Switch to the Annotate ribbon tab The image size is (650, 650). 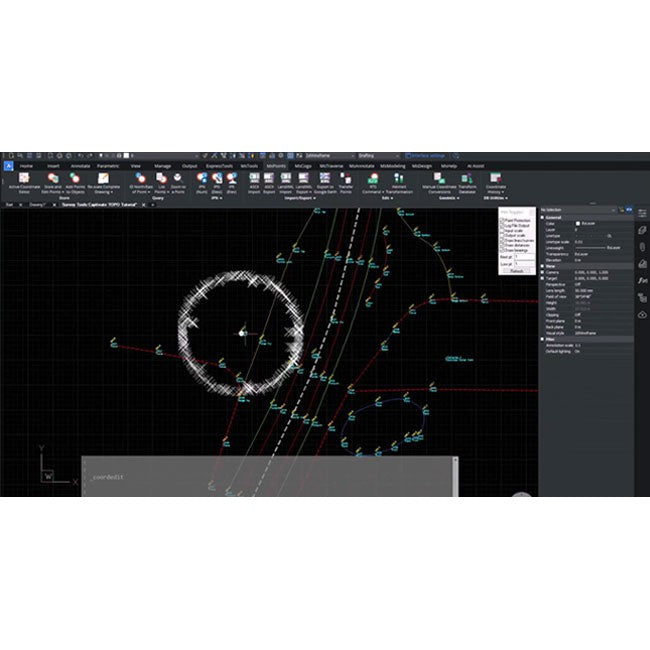80,165
